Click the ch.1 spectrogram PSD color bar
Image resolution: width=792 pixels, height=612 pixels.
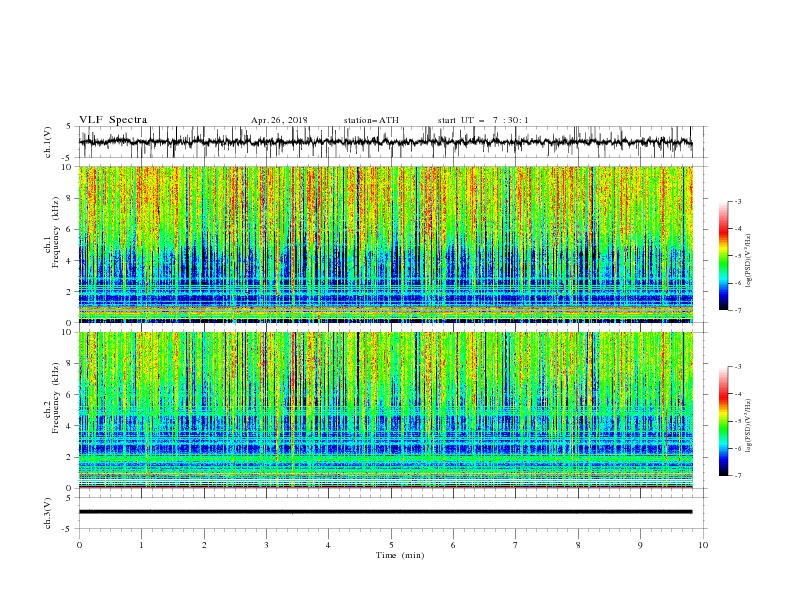tap(723, 256)
